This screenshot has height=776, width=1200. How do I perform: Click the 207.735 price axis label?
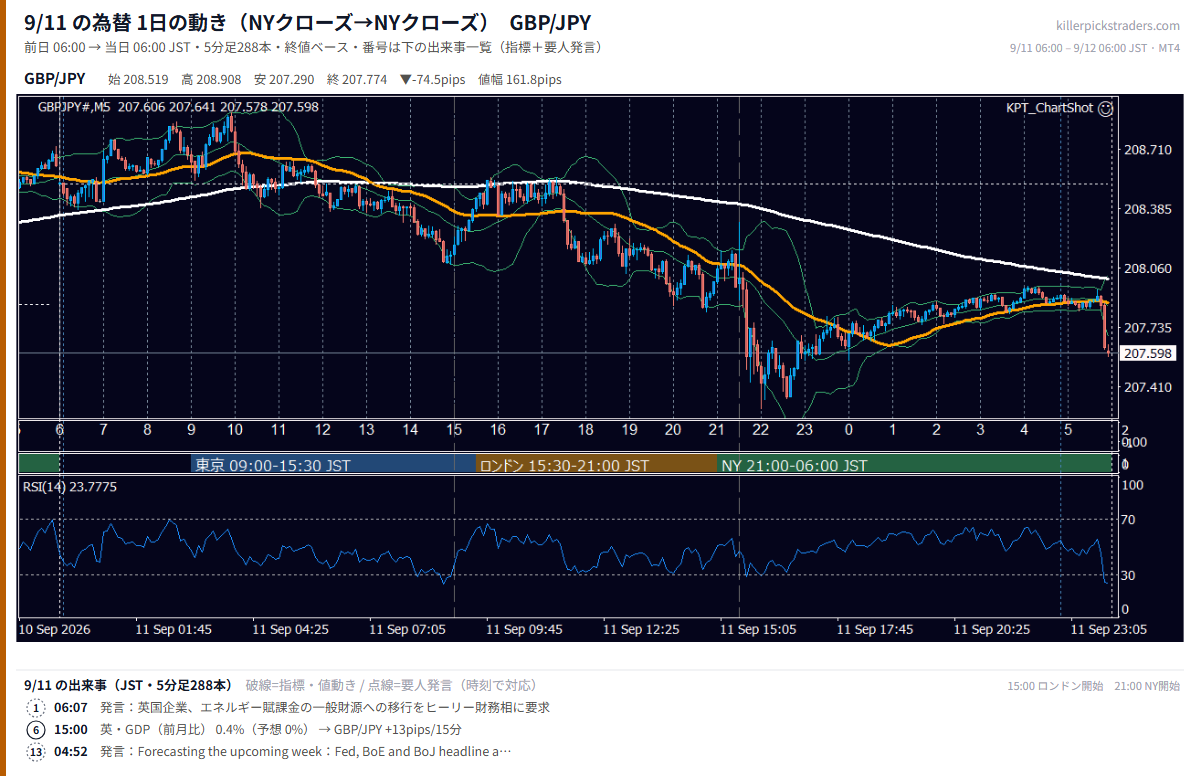(x=1148, y=328)
